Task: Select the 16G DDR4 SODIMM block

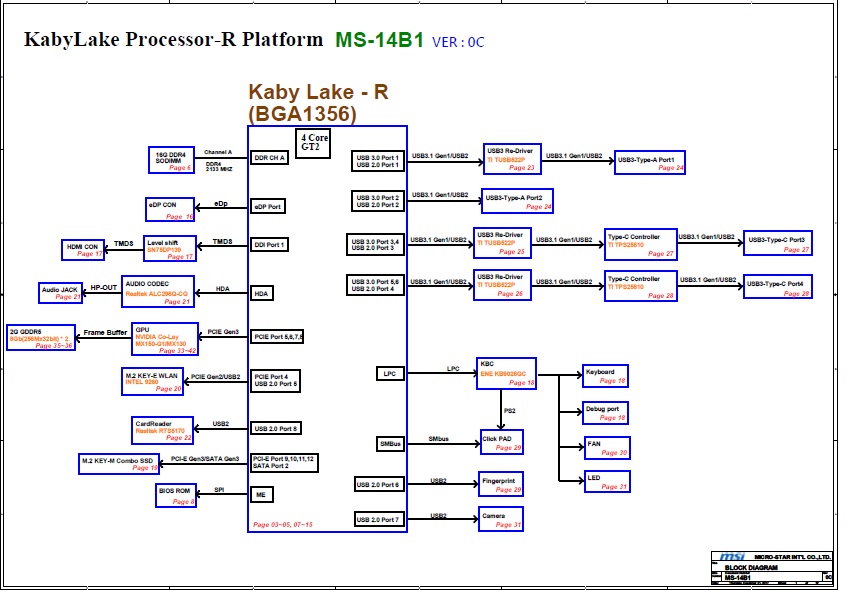Action: (172, 160)
